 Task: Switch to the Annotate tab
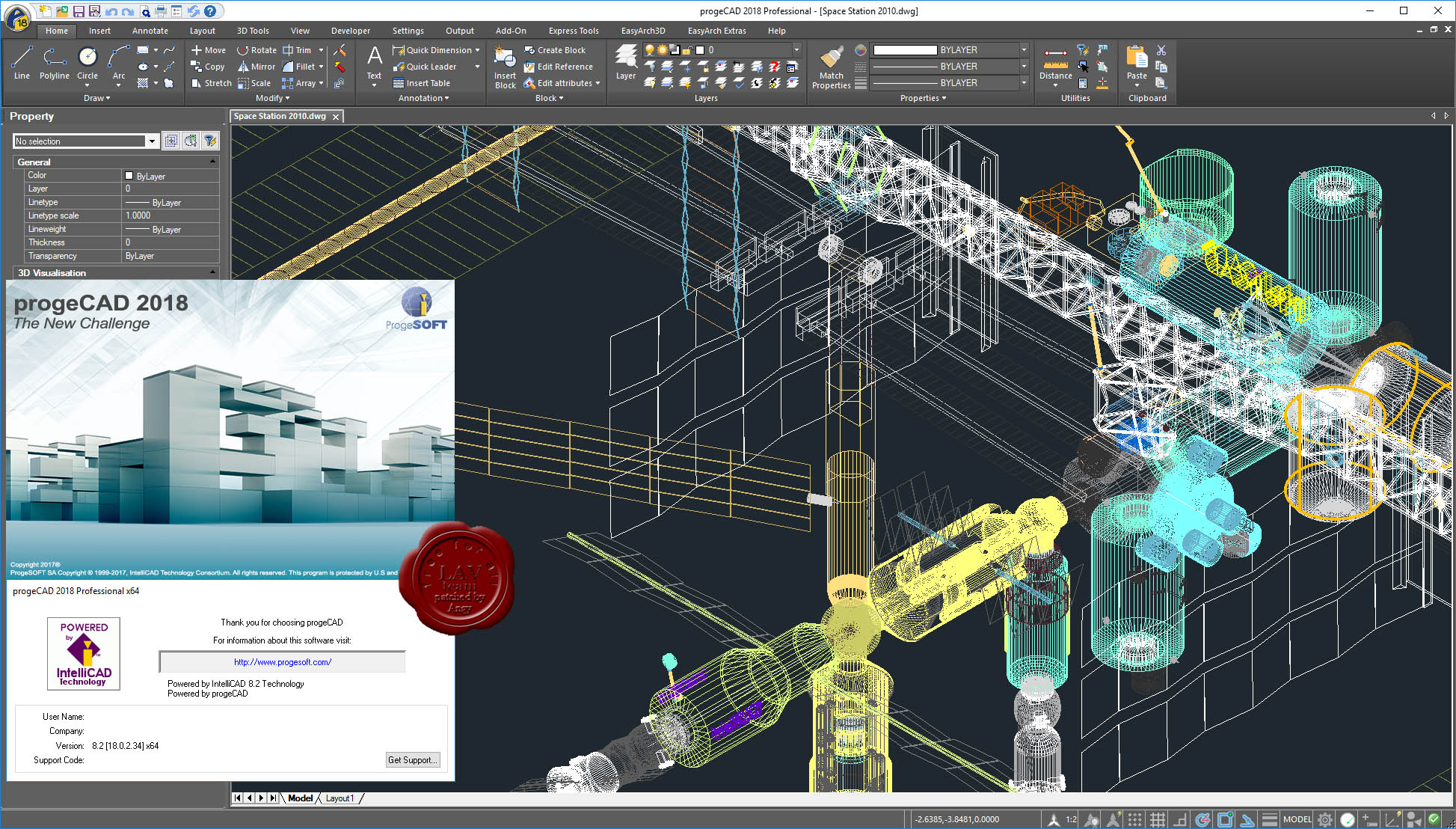pyautogui.click(x=150, y=31)
